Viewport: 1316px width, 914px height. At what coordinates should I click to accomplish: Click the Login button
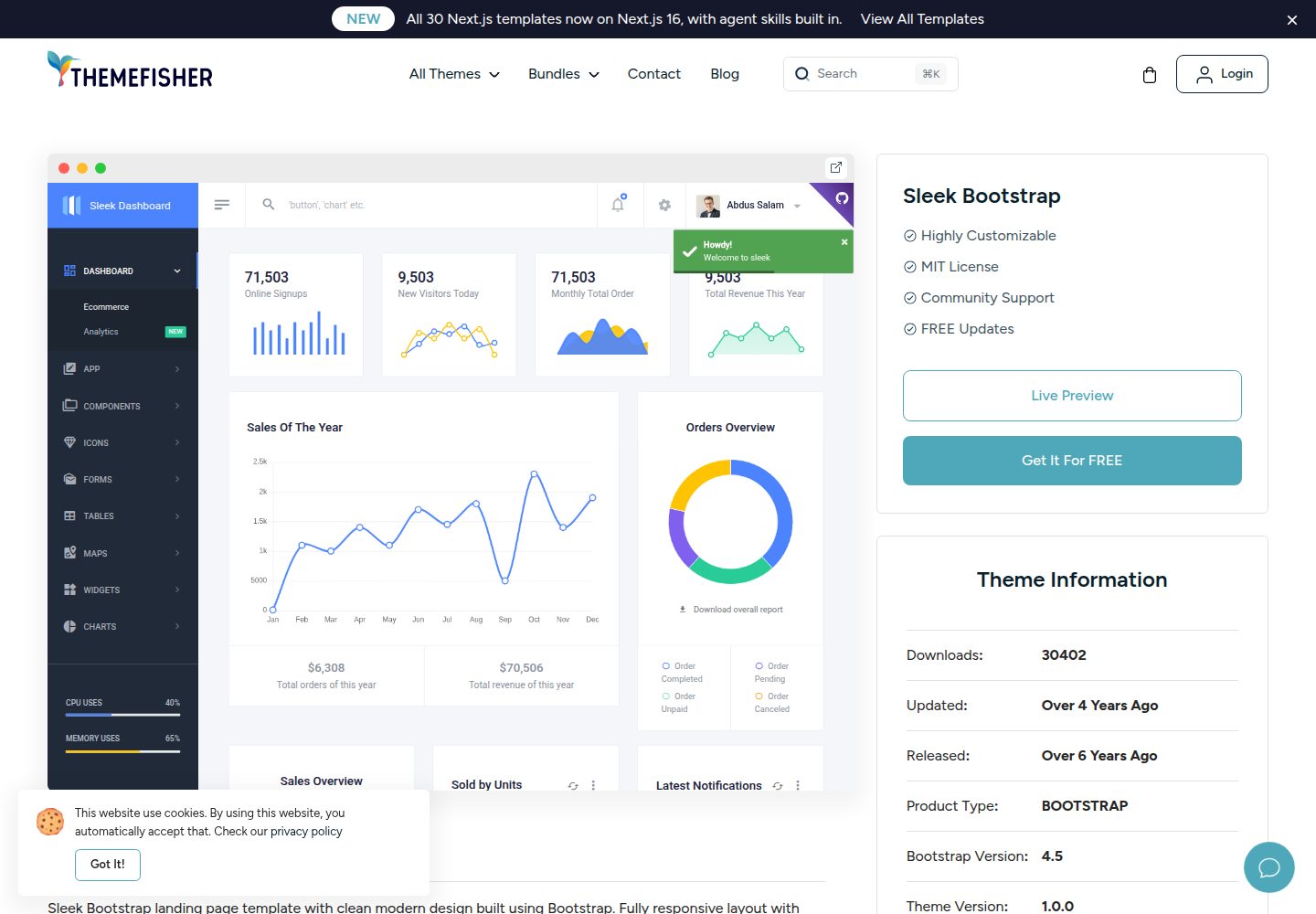1222,74
